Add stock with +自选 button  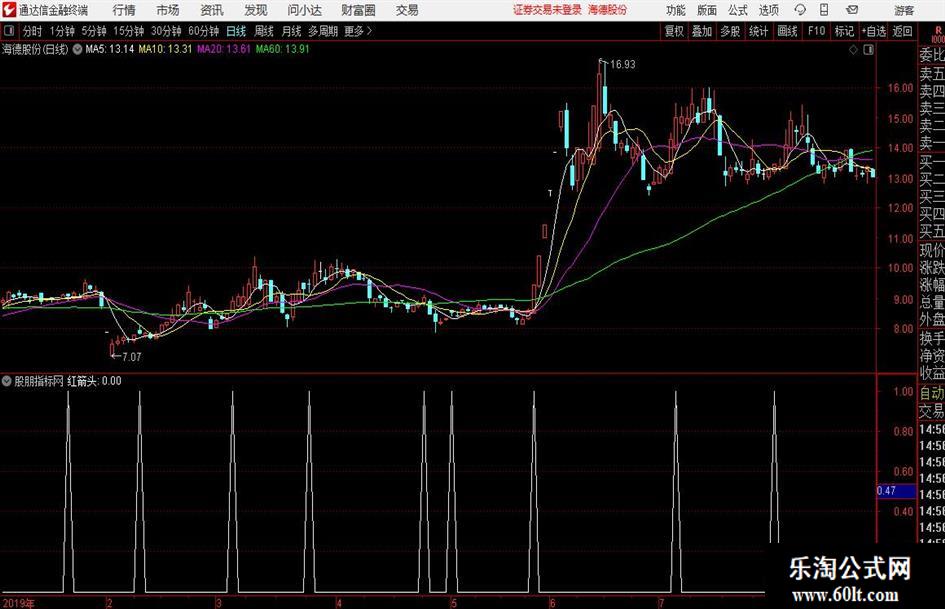coord(873,31)
